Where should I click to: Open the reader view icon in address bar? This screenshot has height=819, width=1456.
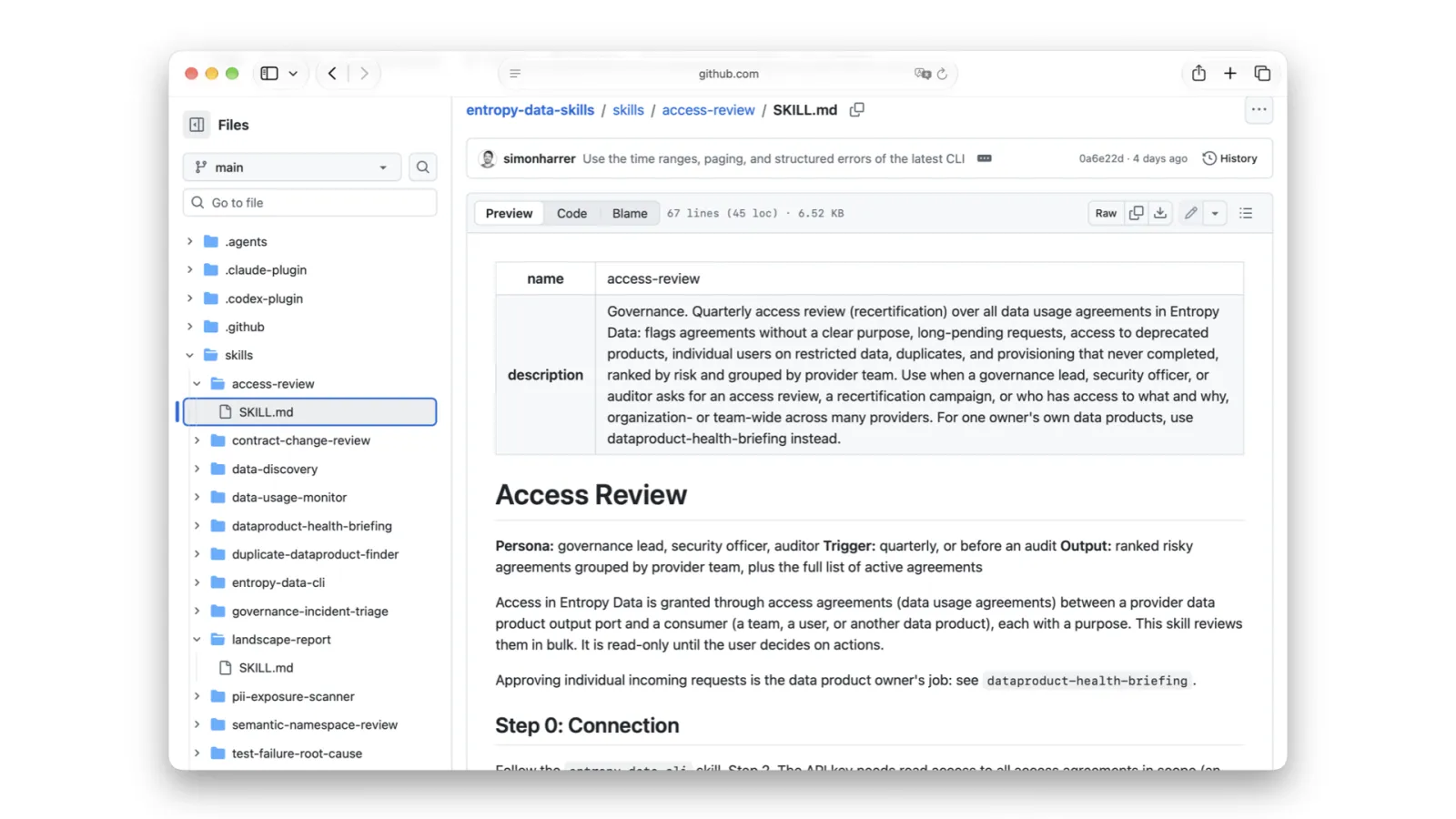515,74
